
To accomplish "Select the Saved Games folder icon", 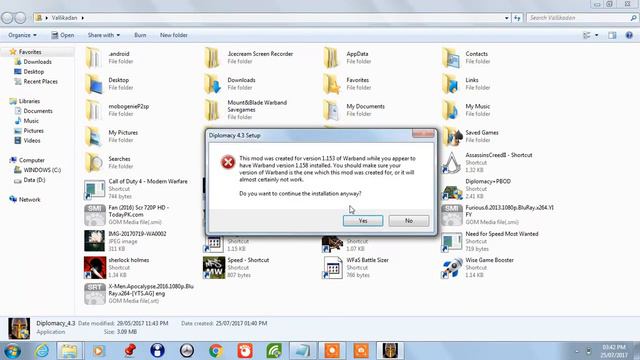I will click(452, 136).
